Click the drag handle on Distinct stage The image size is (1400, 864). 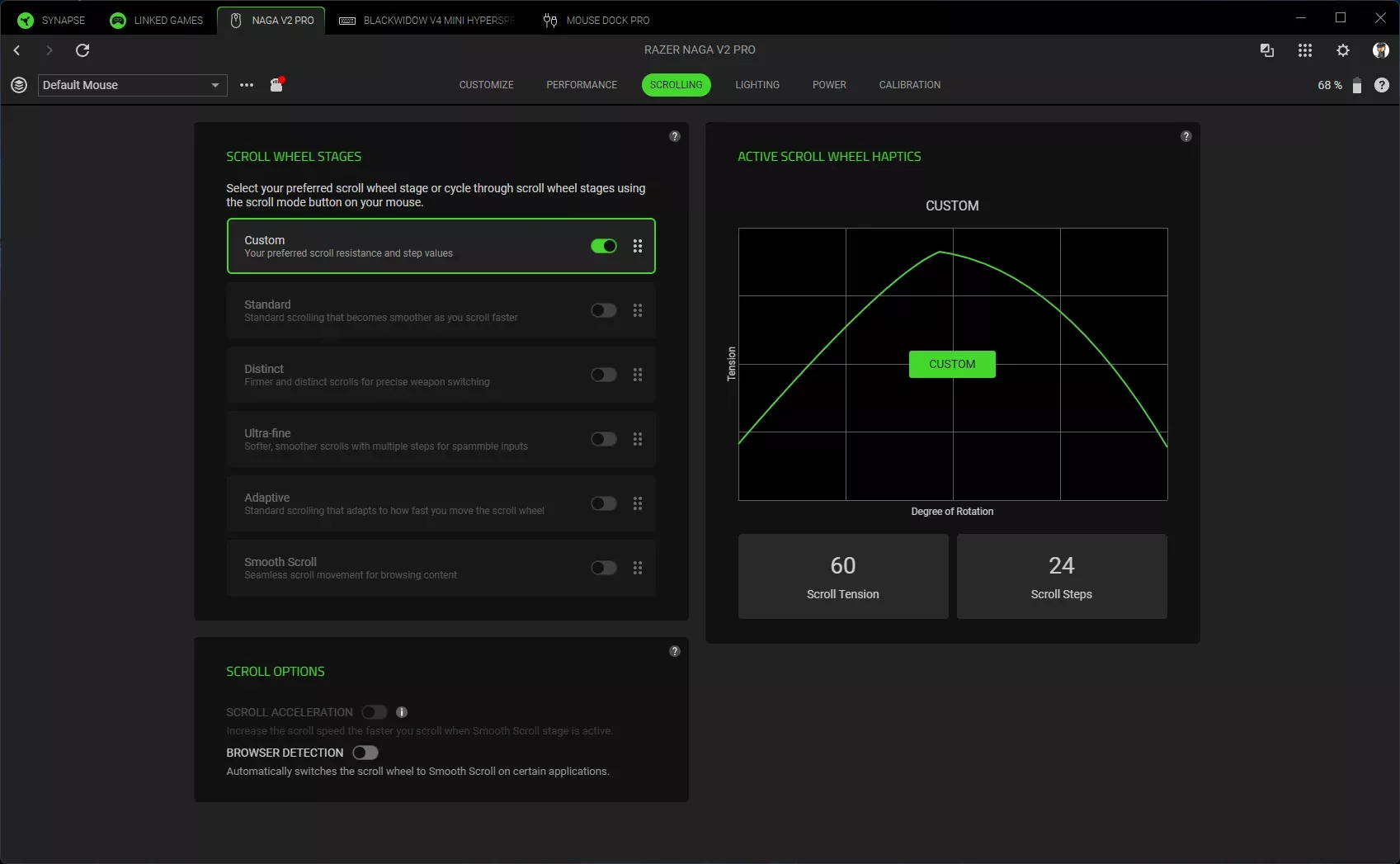coord(638,375)
